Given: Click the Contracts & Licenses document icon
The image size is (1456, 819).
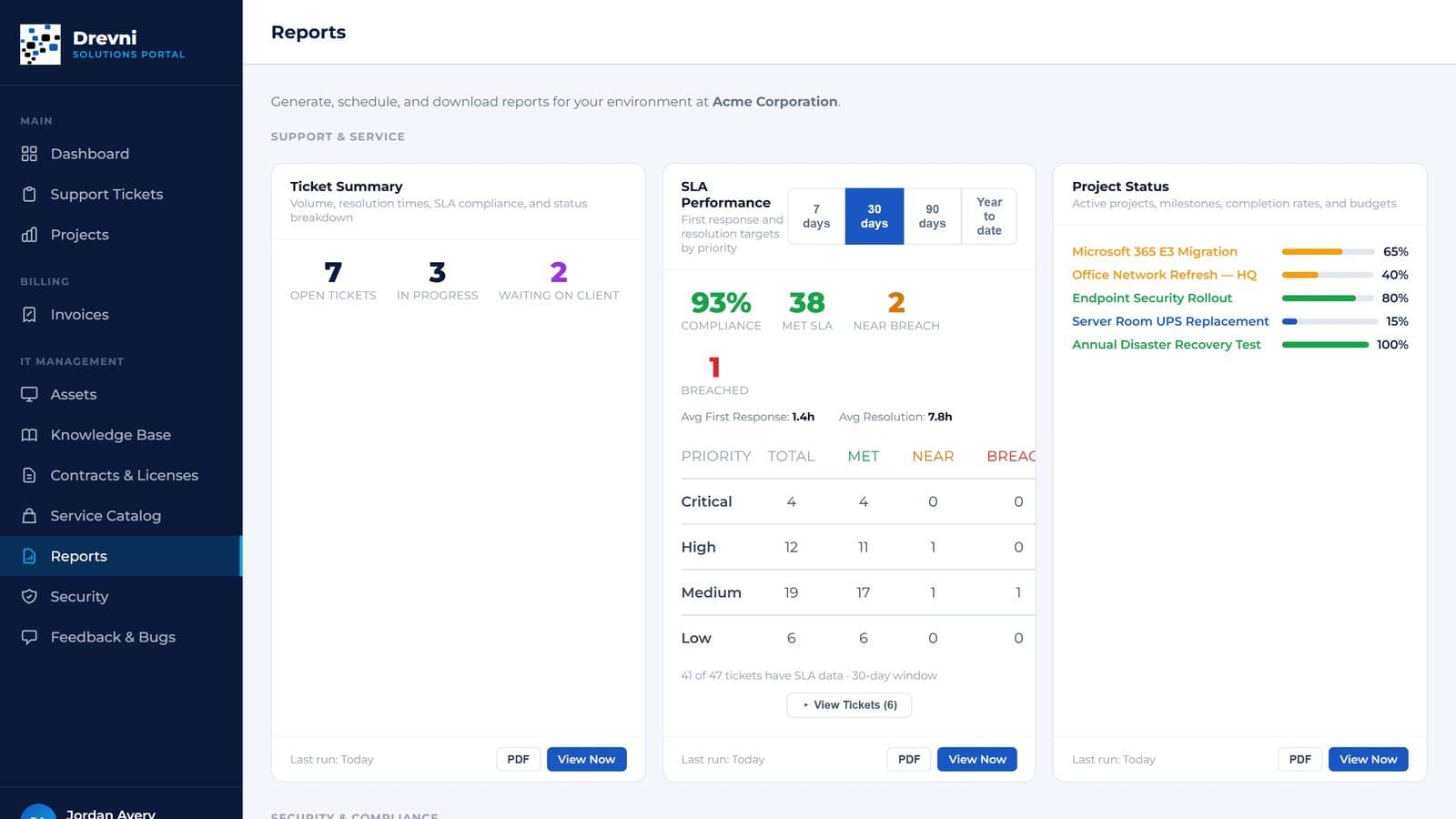Looking at the screenshot, I should click(29, 475).
